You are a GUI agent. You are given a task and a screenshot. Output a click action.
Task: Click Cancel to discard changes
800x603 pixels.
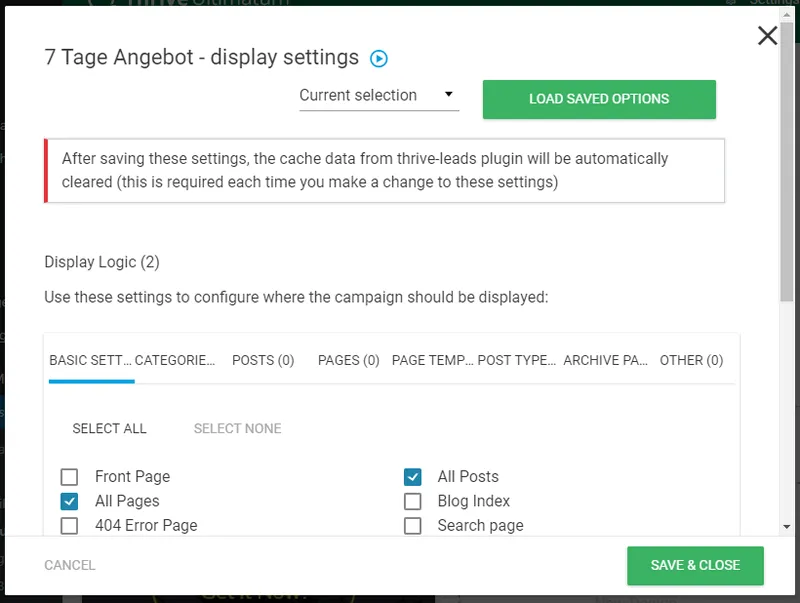click(x=70, y=565)
